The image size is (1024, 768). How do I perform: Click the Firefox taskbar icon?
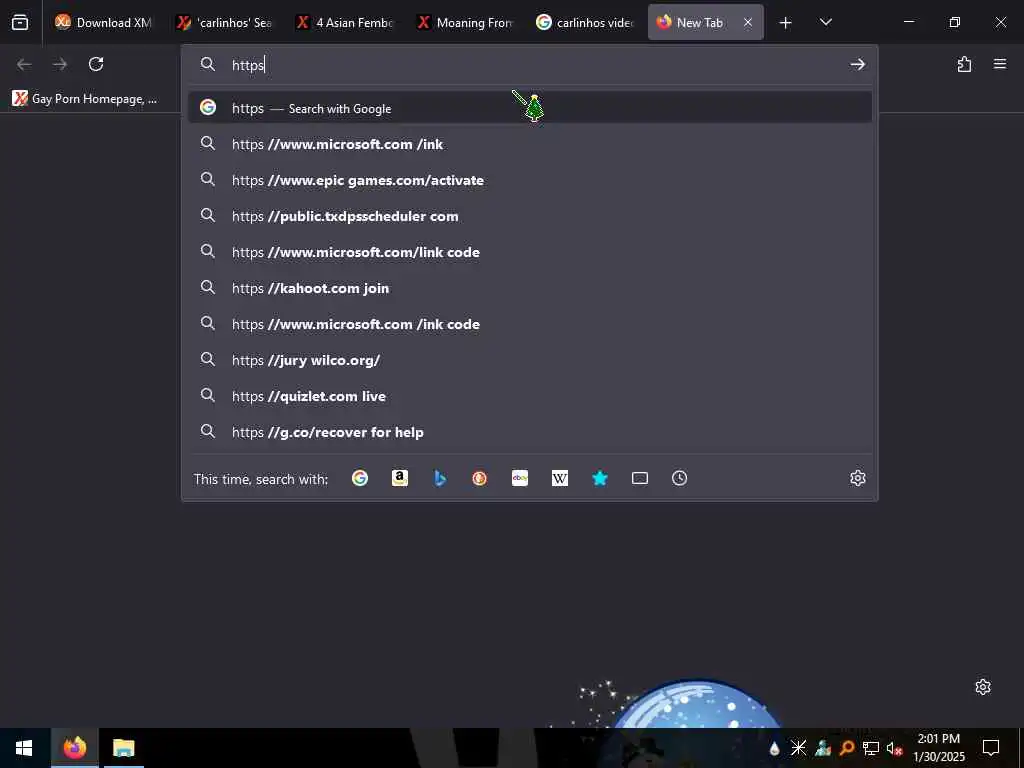74,748
